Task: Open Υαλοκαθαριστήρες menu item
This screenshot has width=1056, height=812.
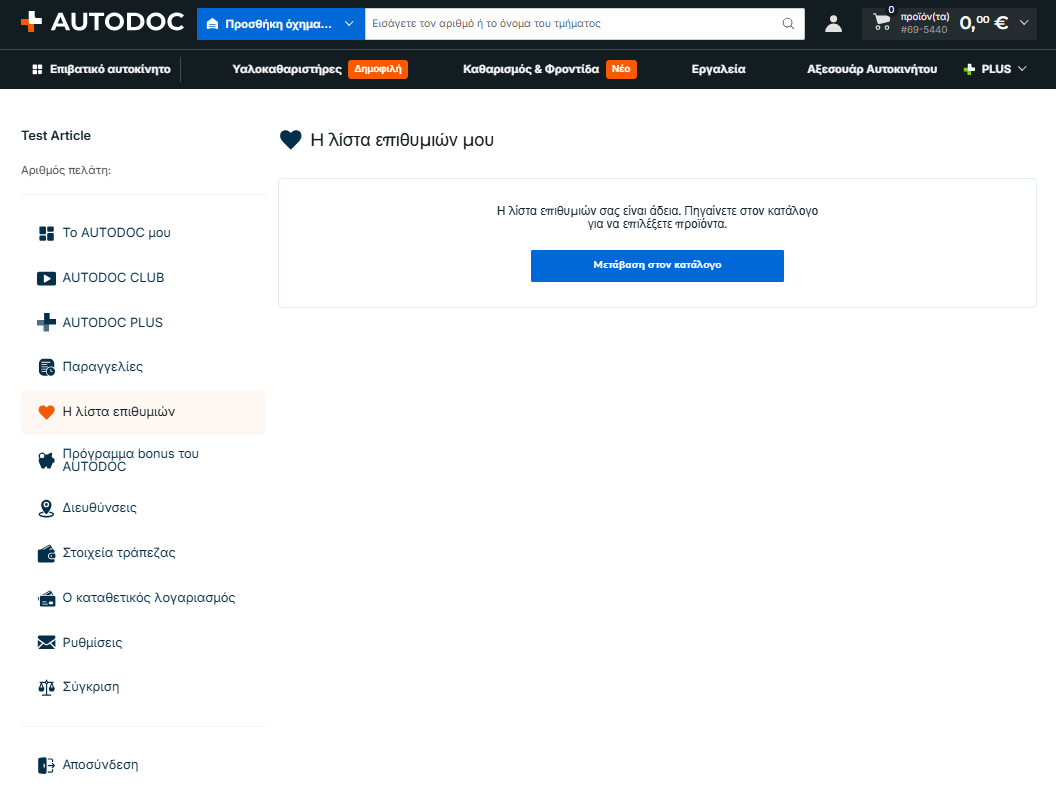Action: click(287, 69)
